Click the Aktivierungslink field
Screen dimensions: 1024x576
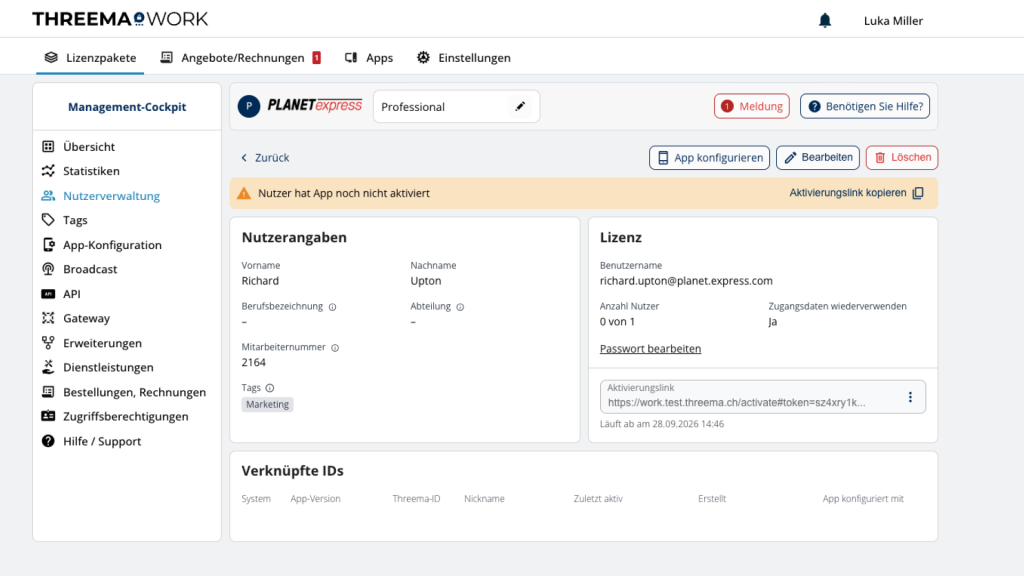763,397
